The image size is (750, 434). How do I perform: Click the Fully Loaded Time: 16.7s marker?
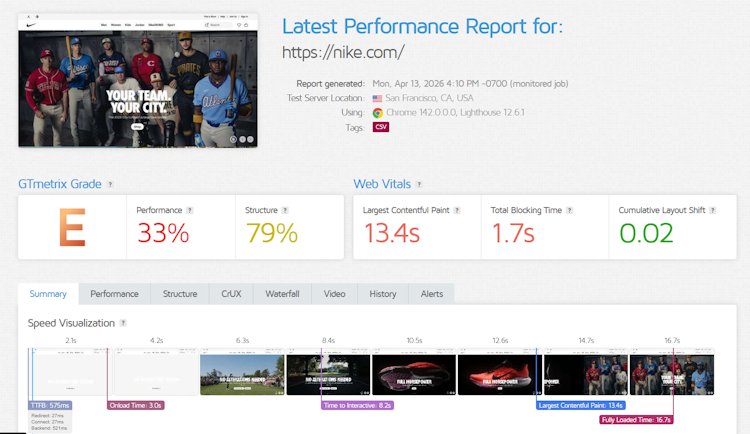click(636, 420)
